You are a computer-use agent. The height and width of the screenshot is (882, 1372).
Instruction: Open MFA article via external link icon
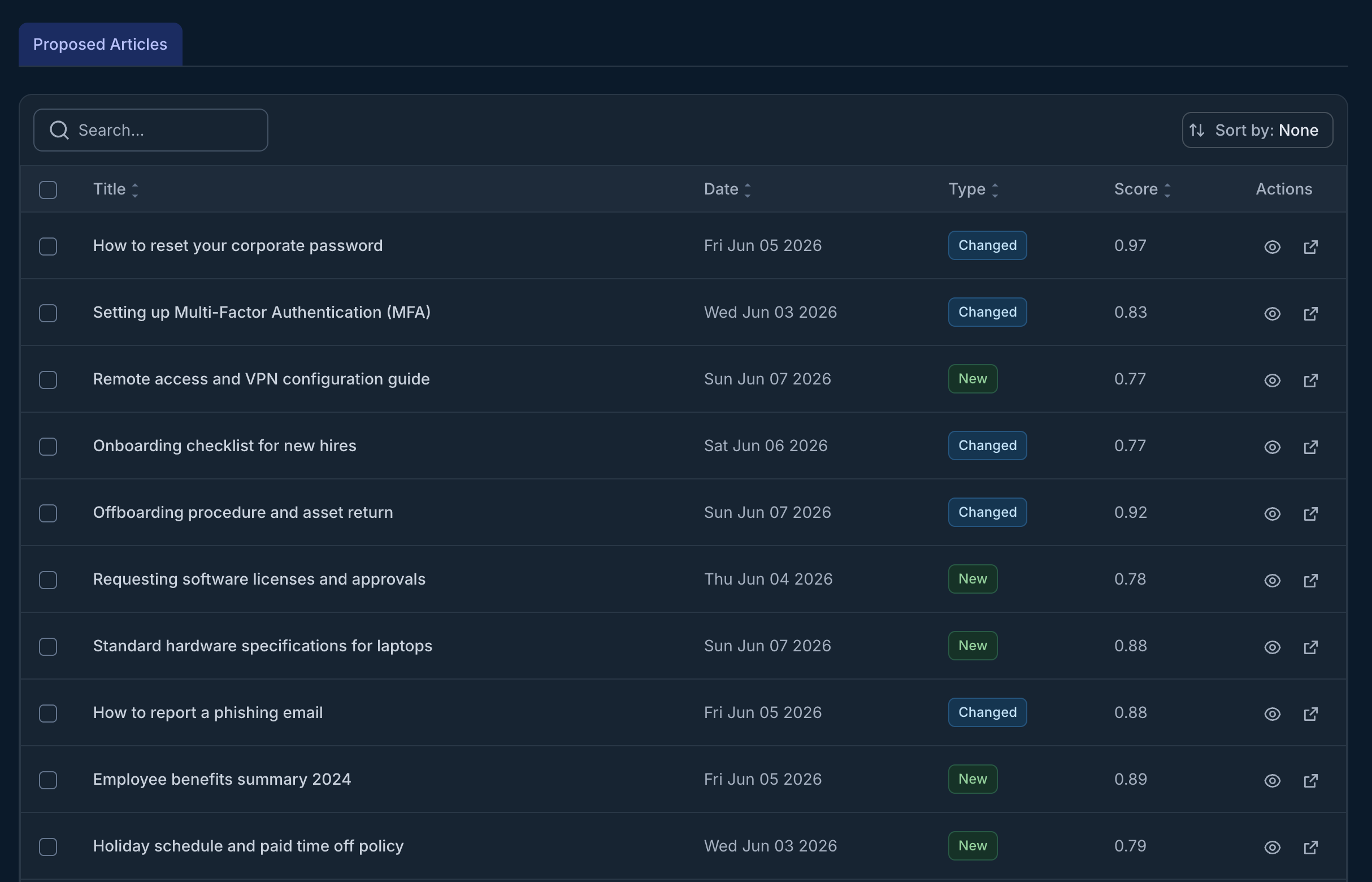tap(1310, 314)
